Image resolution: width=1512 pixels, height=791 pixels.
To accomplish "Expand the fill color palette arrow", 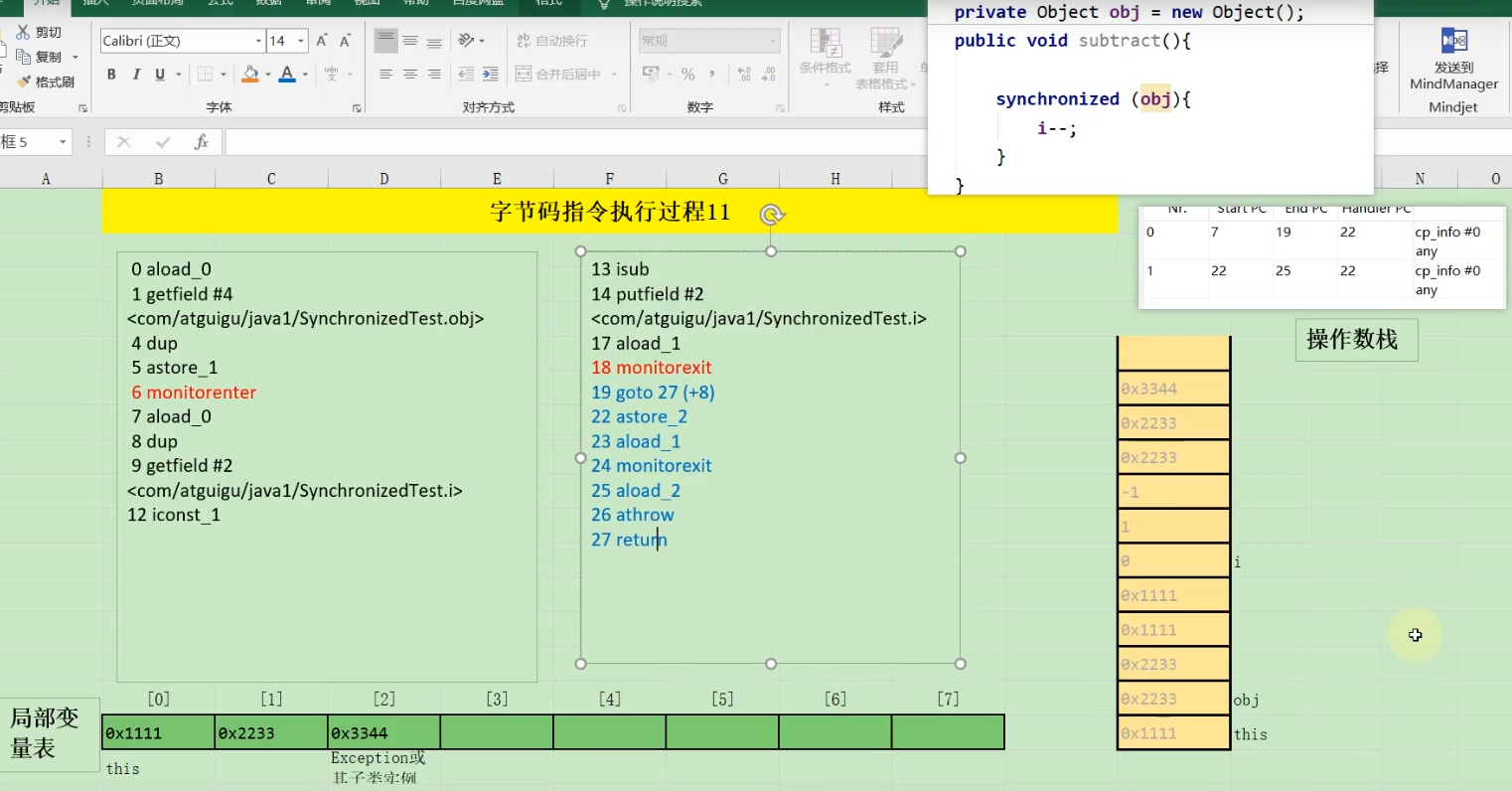I will (267, 75).
